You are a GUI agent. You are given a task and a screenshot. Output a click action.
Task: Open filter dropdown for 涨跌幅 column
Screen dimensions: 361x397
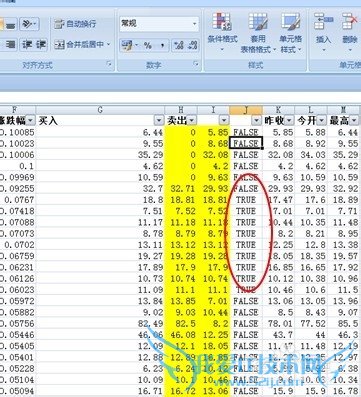point(30,120)
